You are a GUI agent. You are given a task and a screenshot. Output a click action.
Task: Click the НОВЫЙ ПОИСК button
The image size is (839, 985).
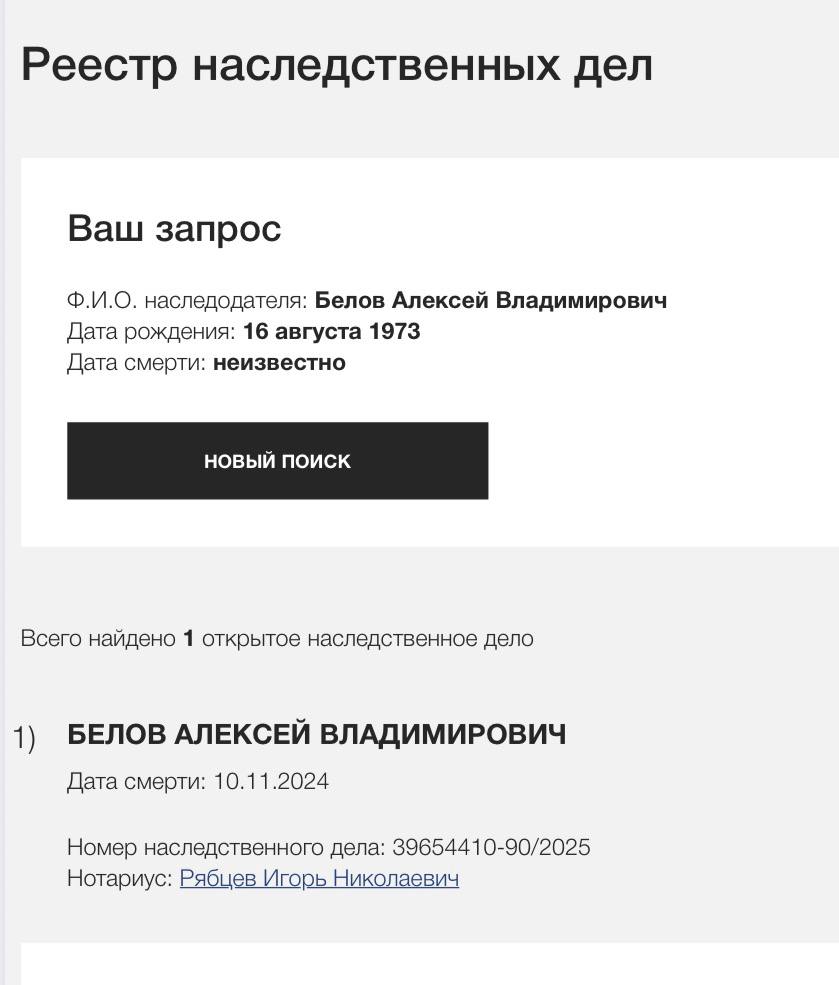click(277, 461)
